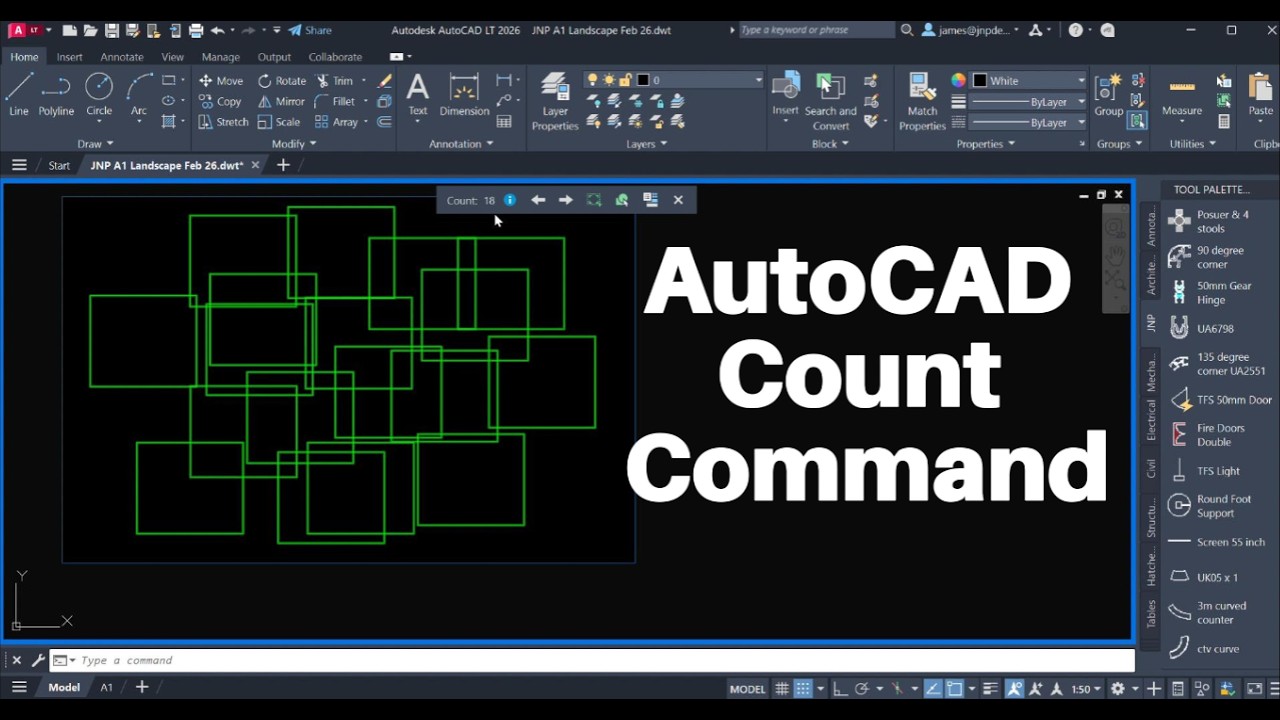This screenshot has width=1280, height=720.
Task: Open the Match Properties tool
Action: (x=922, y=102)
